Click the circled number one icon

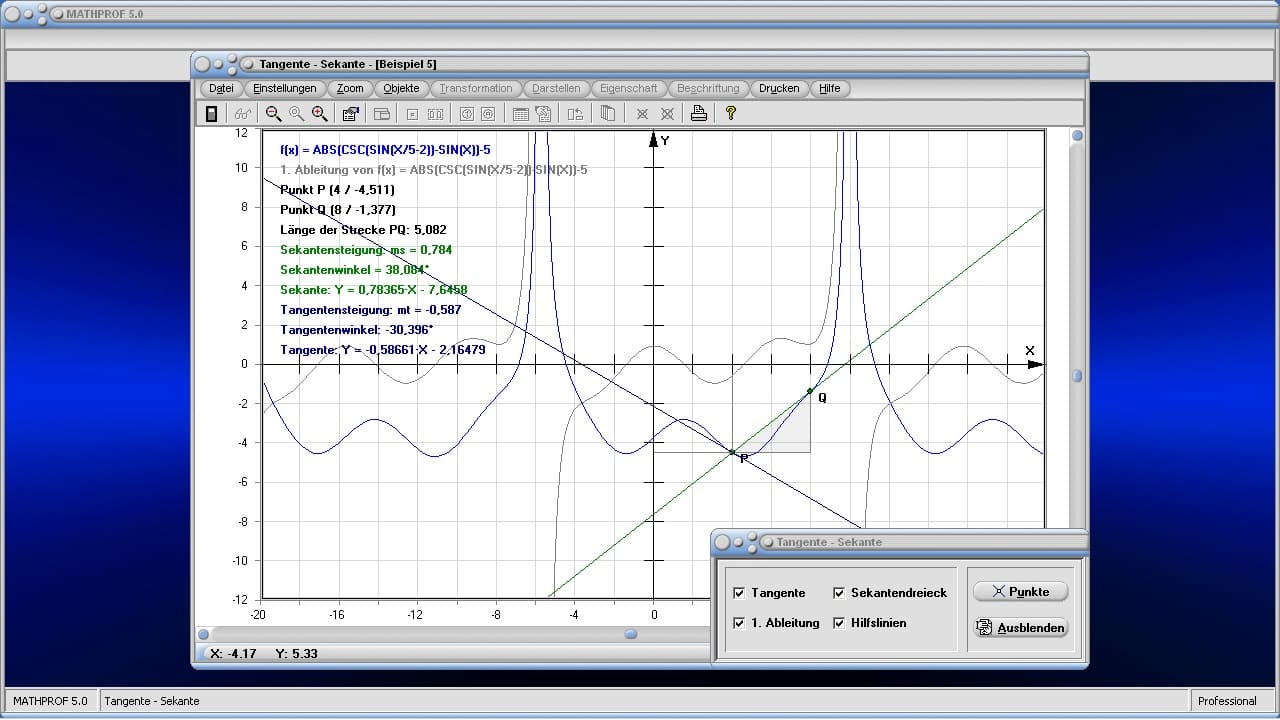[x=466, y=114]
